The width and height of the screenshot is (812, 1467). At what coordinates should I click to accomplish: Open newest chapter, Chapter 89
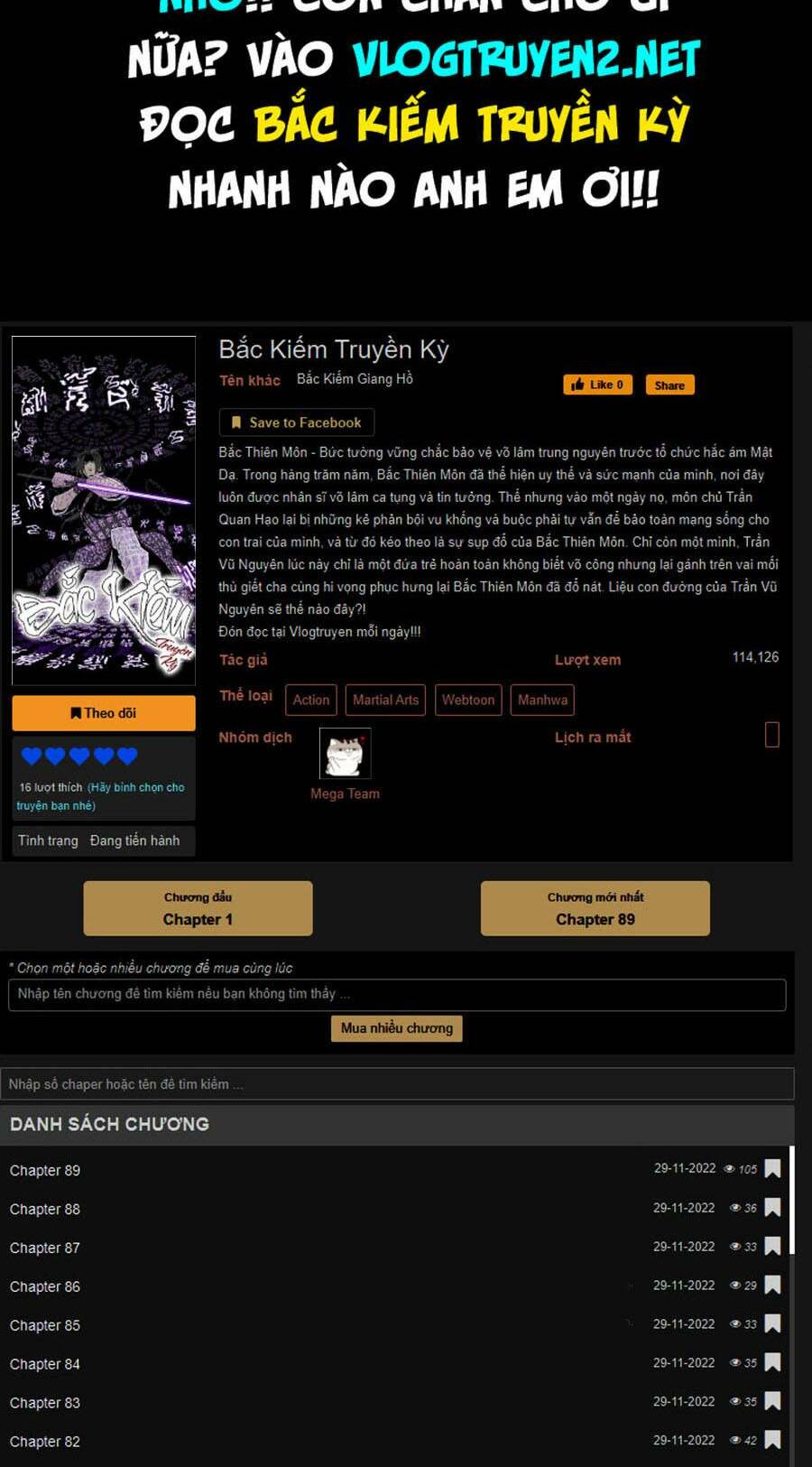pos(595,908)
